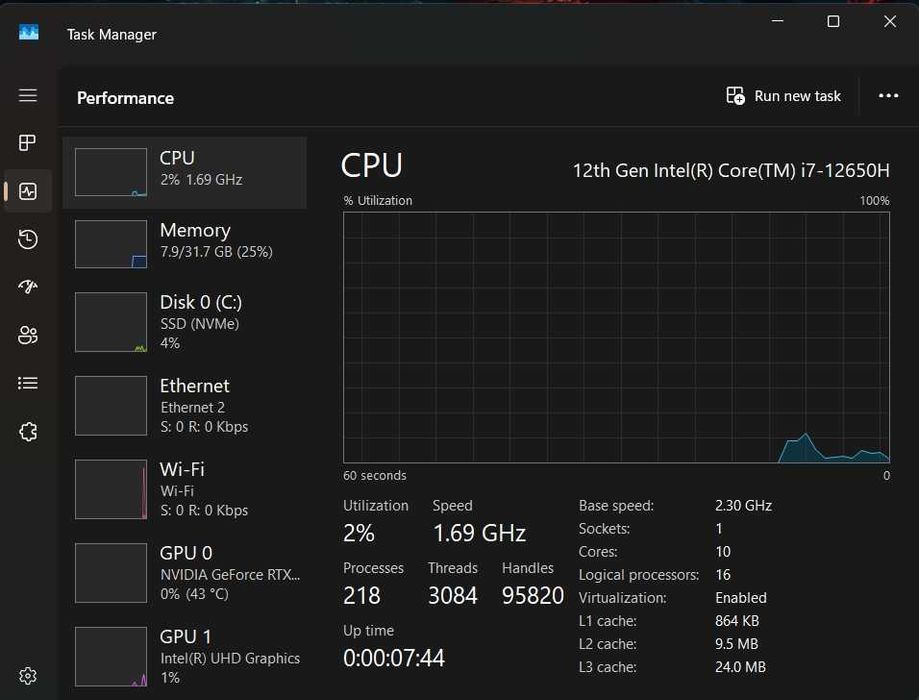The image size is (919, 700).
Task: Open the three-dot more options menu
Action: point(888,96)
